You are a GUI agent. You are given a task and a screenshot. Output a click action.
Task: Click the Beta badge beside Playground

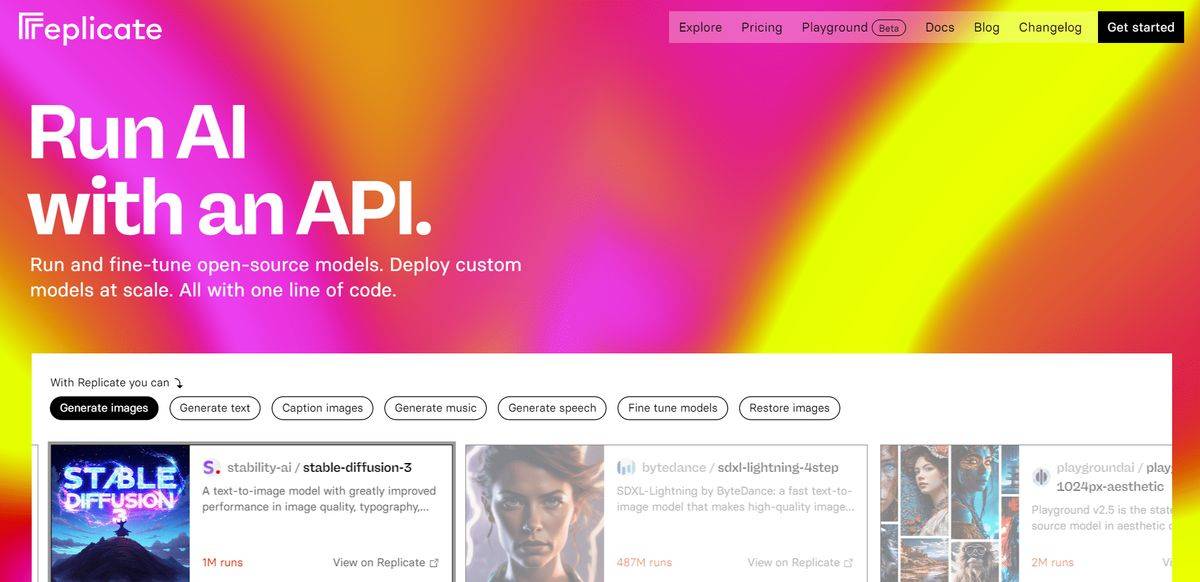pyautogui.click(x=889, y=28)
